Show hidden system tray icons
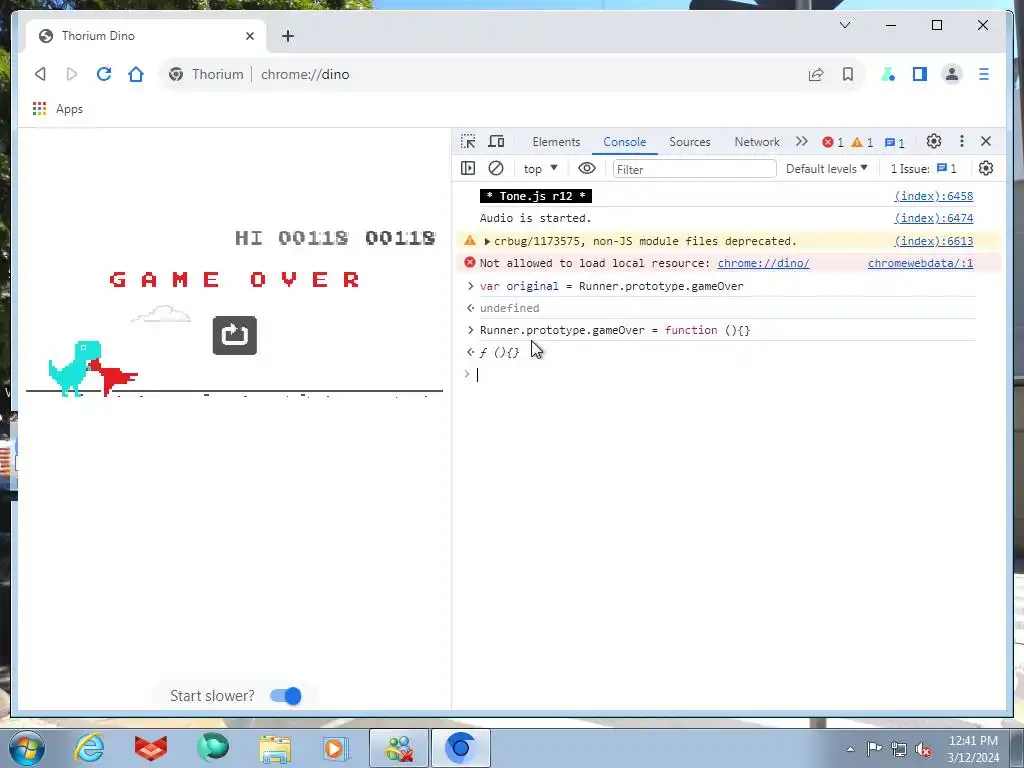Screen dimensions: 1024x768 850,749
